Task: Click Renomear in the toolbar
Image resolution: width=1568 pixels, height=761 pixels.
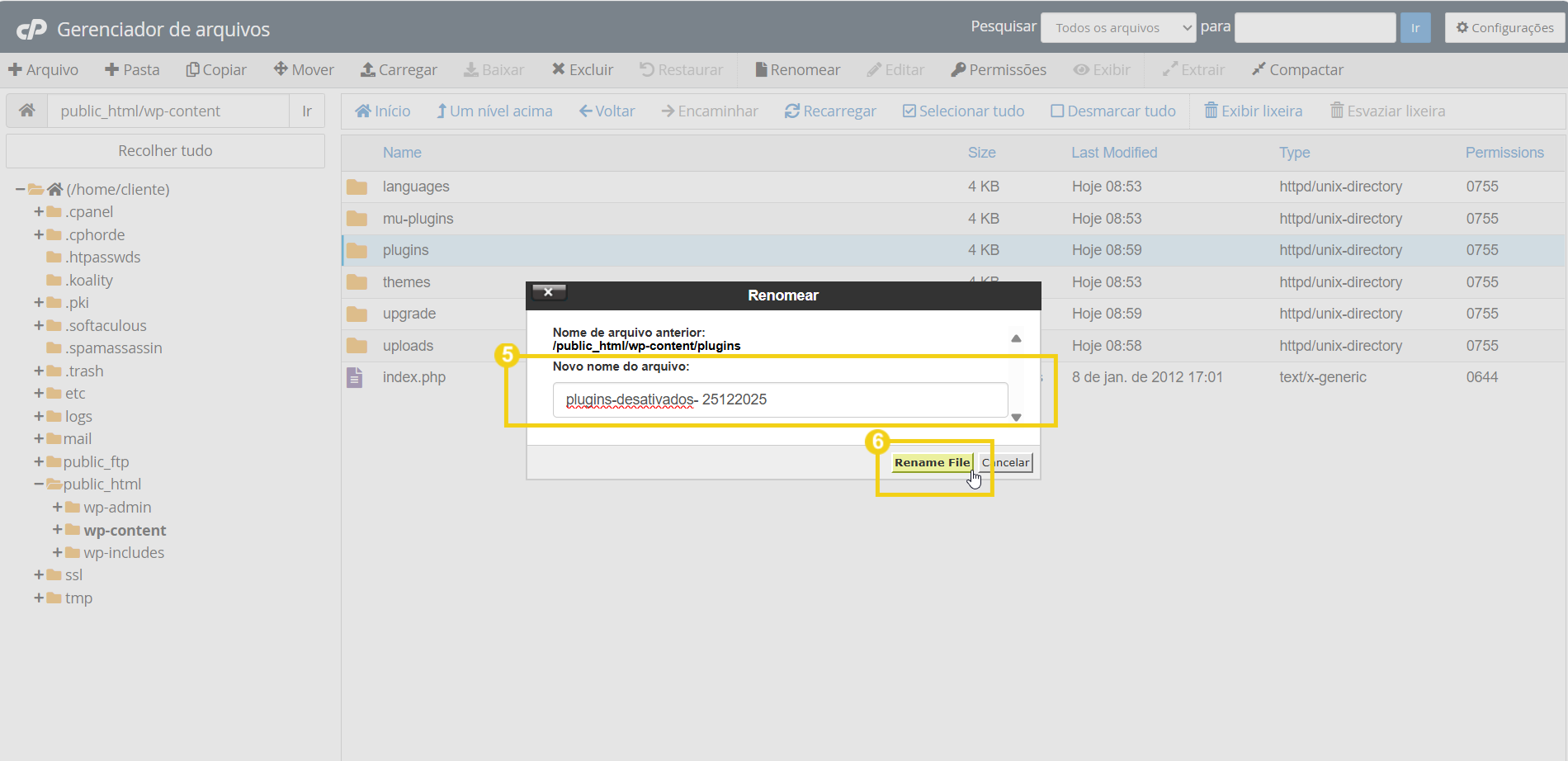Action: [x=797, y=70]
